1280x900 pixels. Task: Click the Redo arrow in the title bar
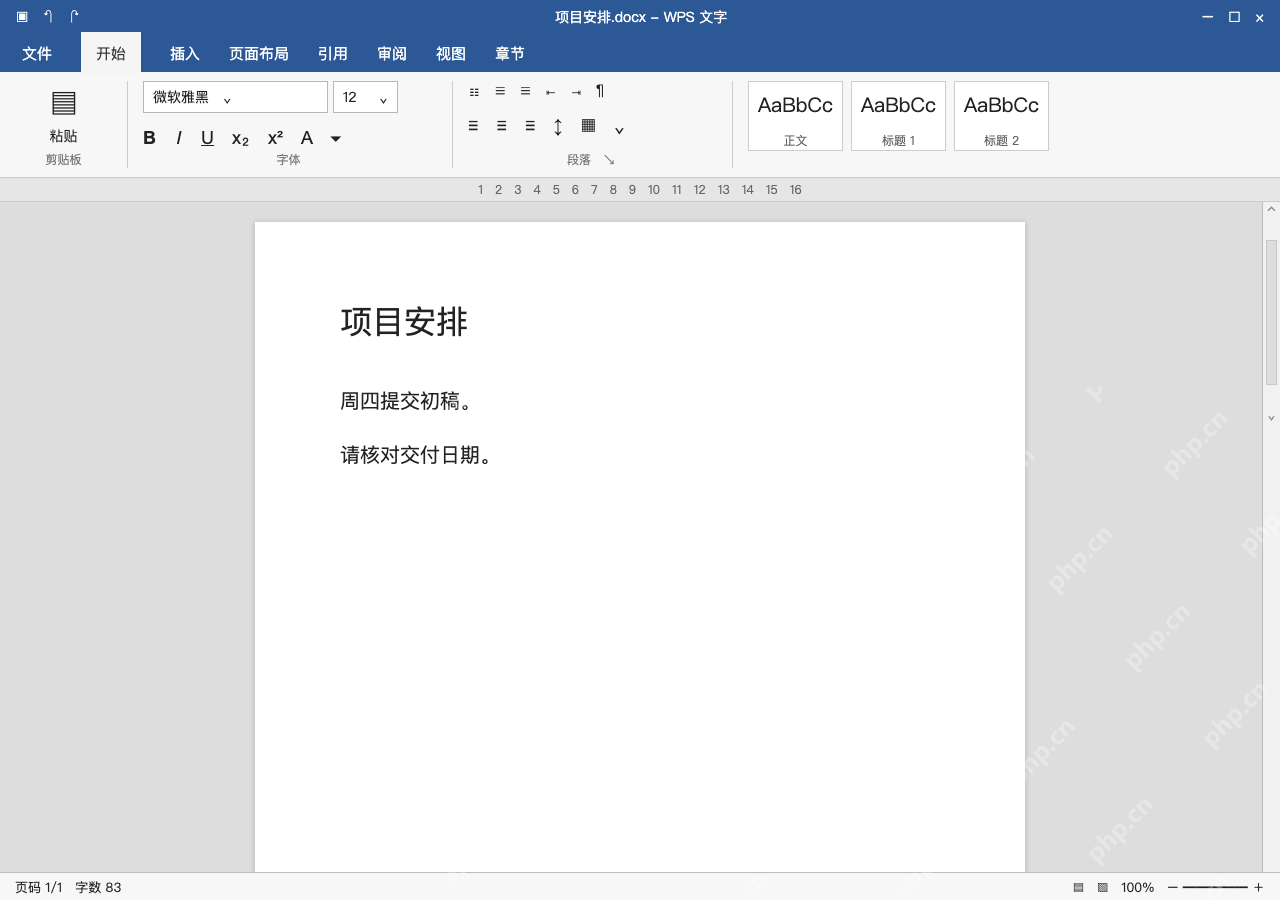[74, 17]
